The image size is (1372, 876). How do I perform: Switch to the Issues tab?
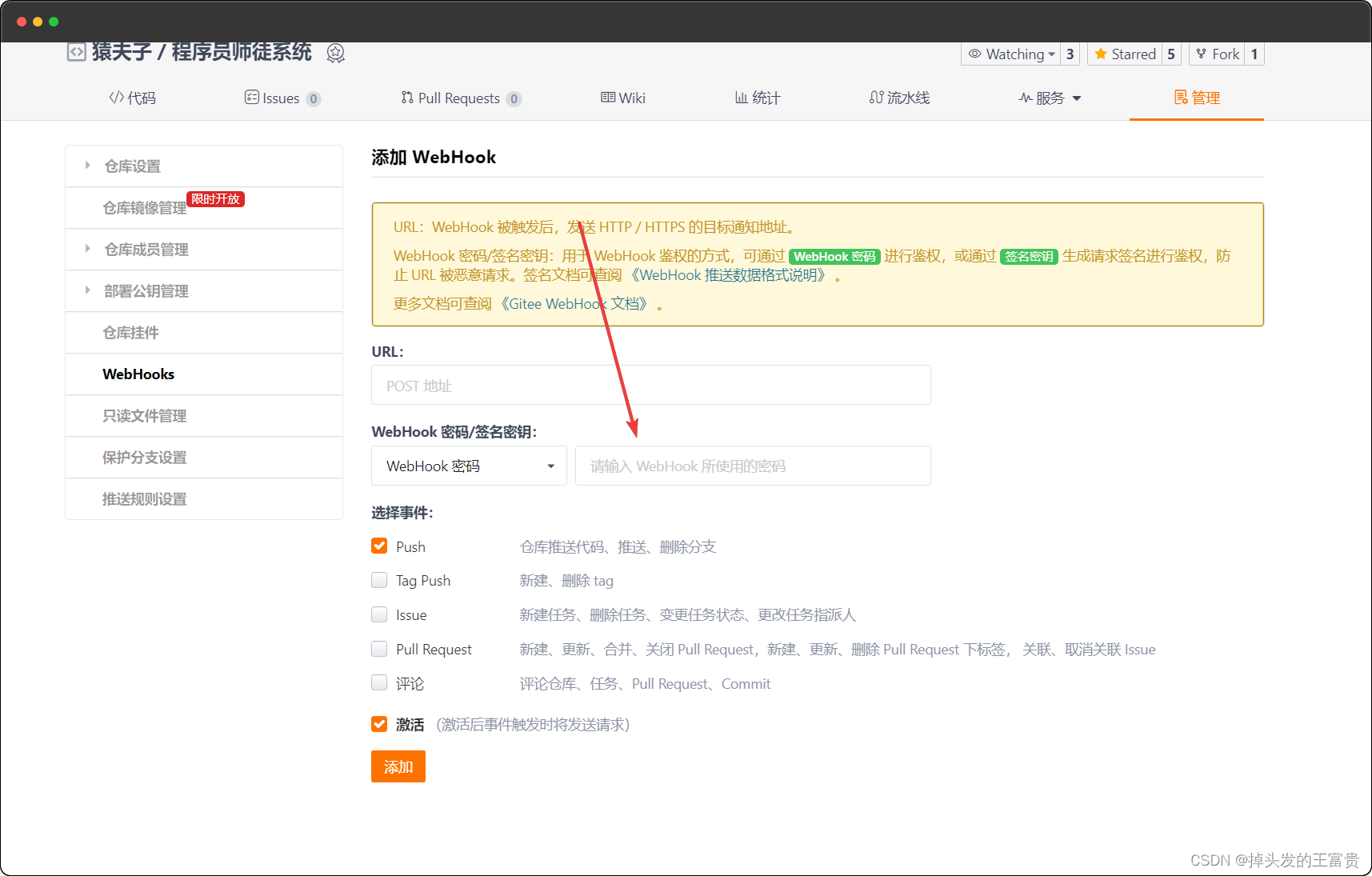281,98
